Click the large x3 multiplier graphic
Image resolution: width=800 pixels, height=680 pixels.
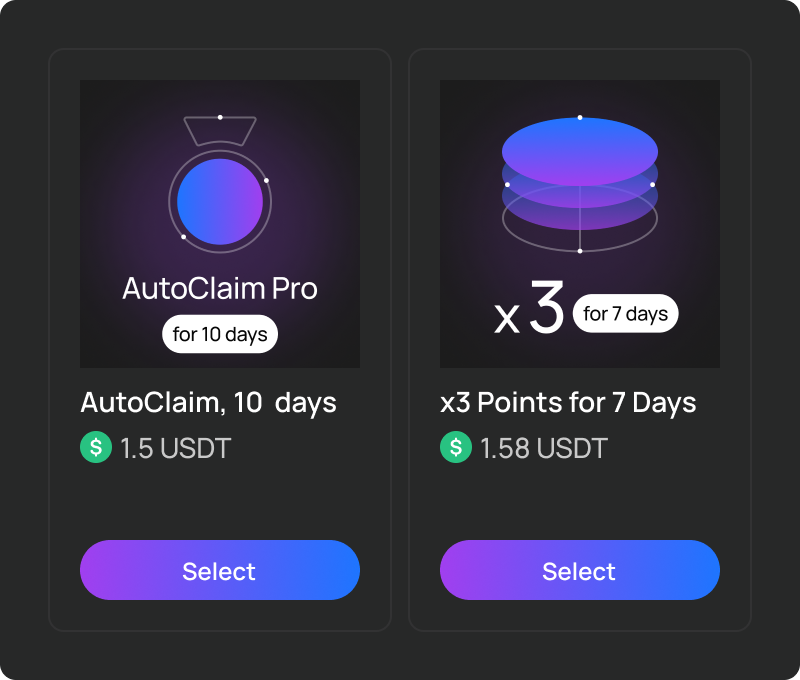point(530,312)
